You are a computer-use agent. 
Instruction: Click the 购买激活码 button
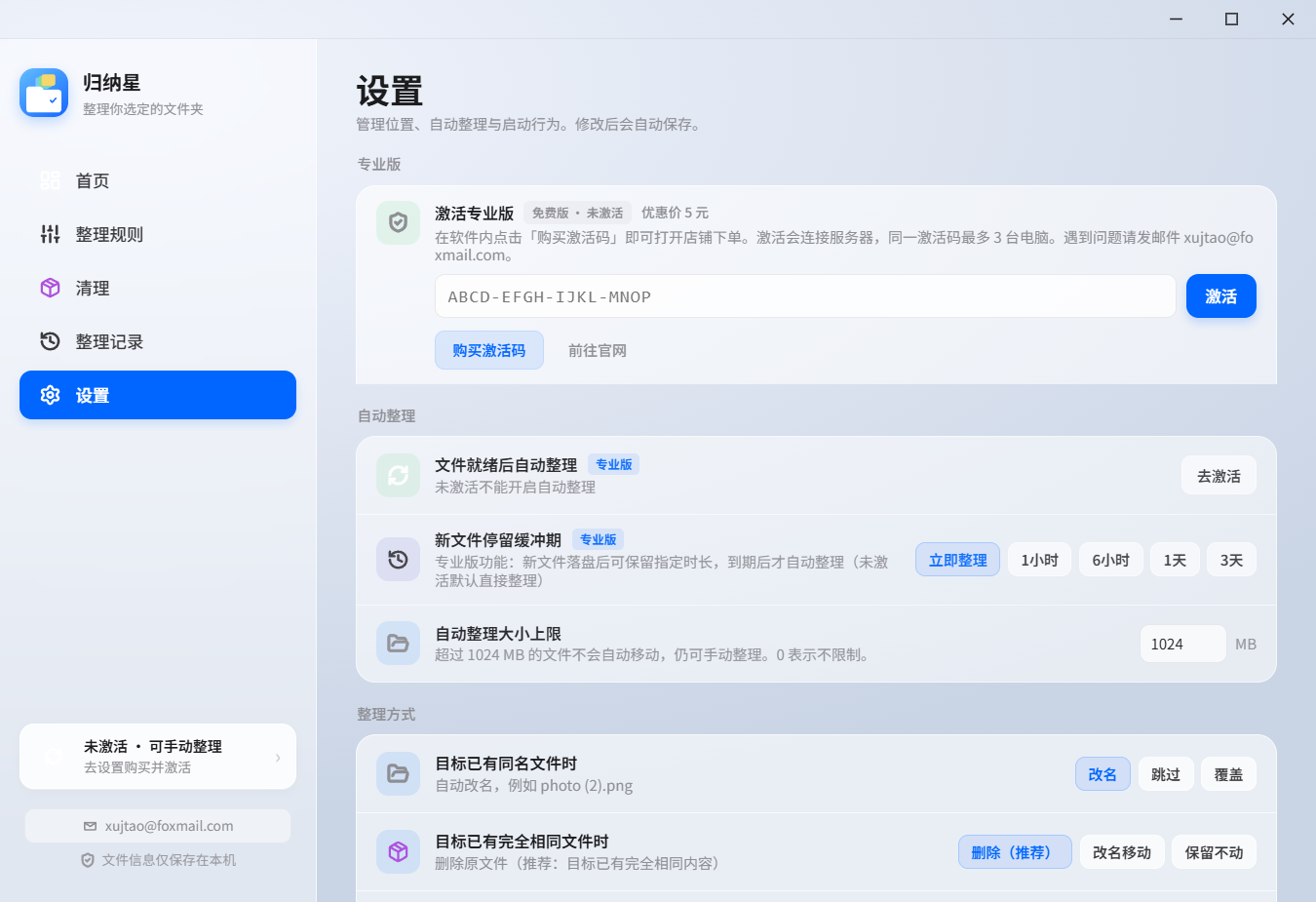coord(488,350)
